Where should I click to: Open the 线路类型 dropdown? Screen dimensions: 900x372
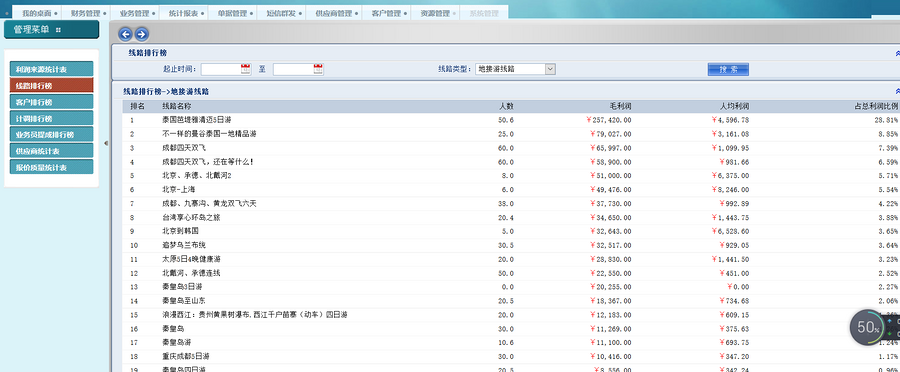(515, 69)
